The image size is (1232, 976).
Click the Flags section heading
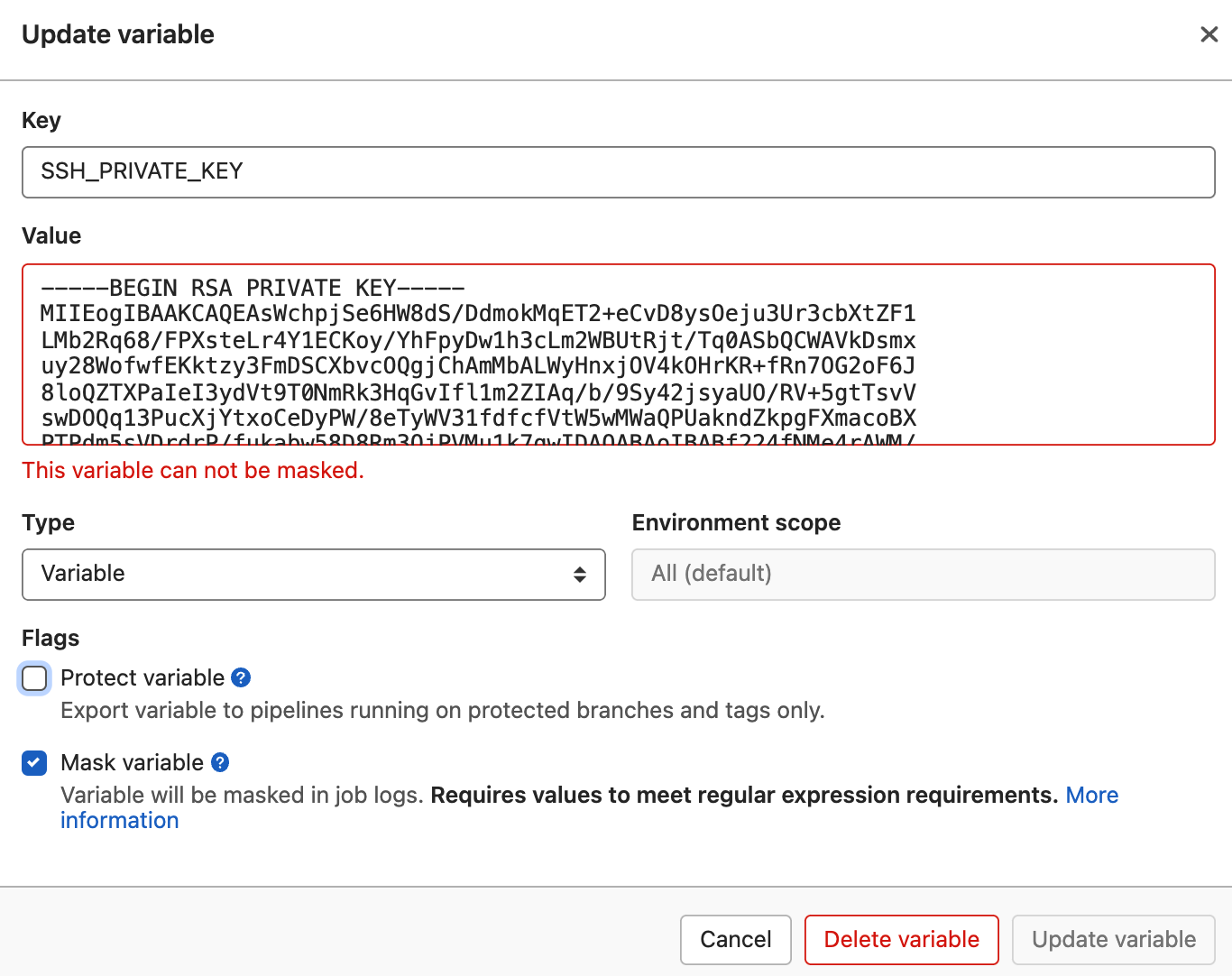50,638
